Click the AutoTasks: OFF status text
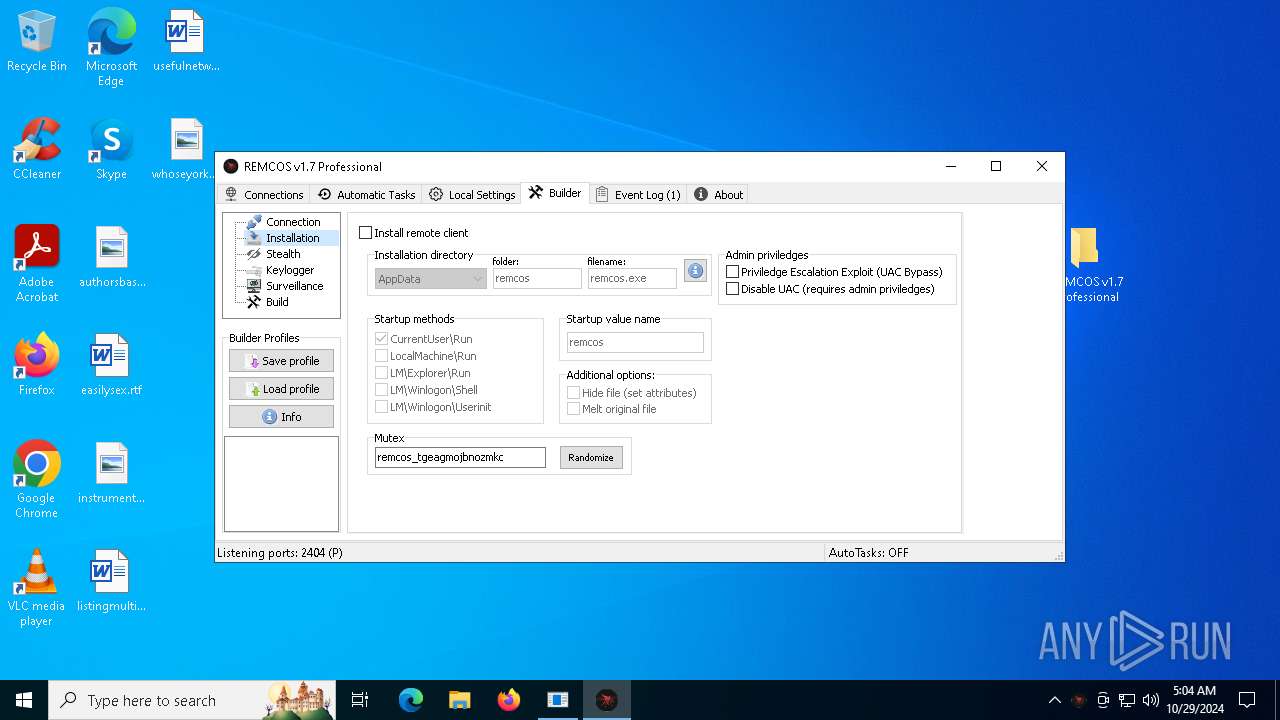The image size is (1280, 720). coord(869,552)
